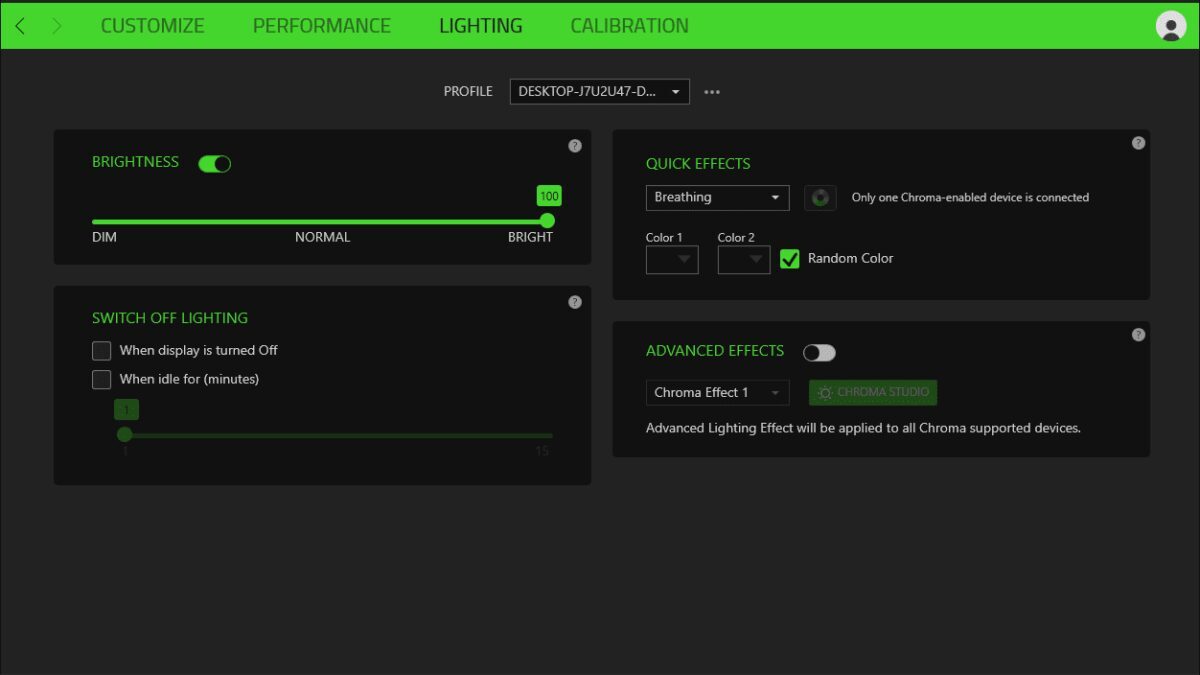Go forward with the right arrow icon
The height and width of the screenshot is (675, 1200).
pos(57,26)
